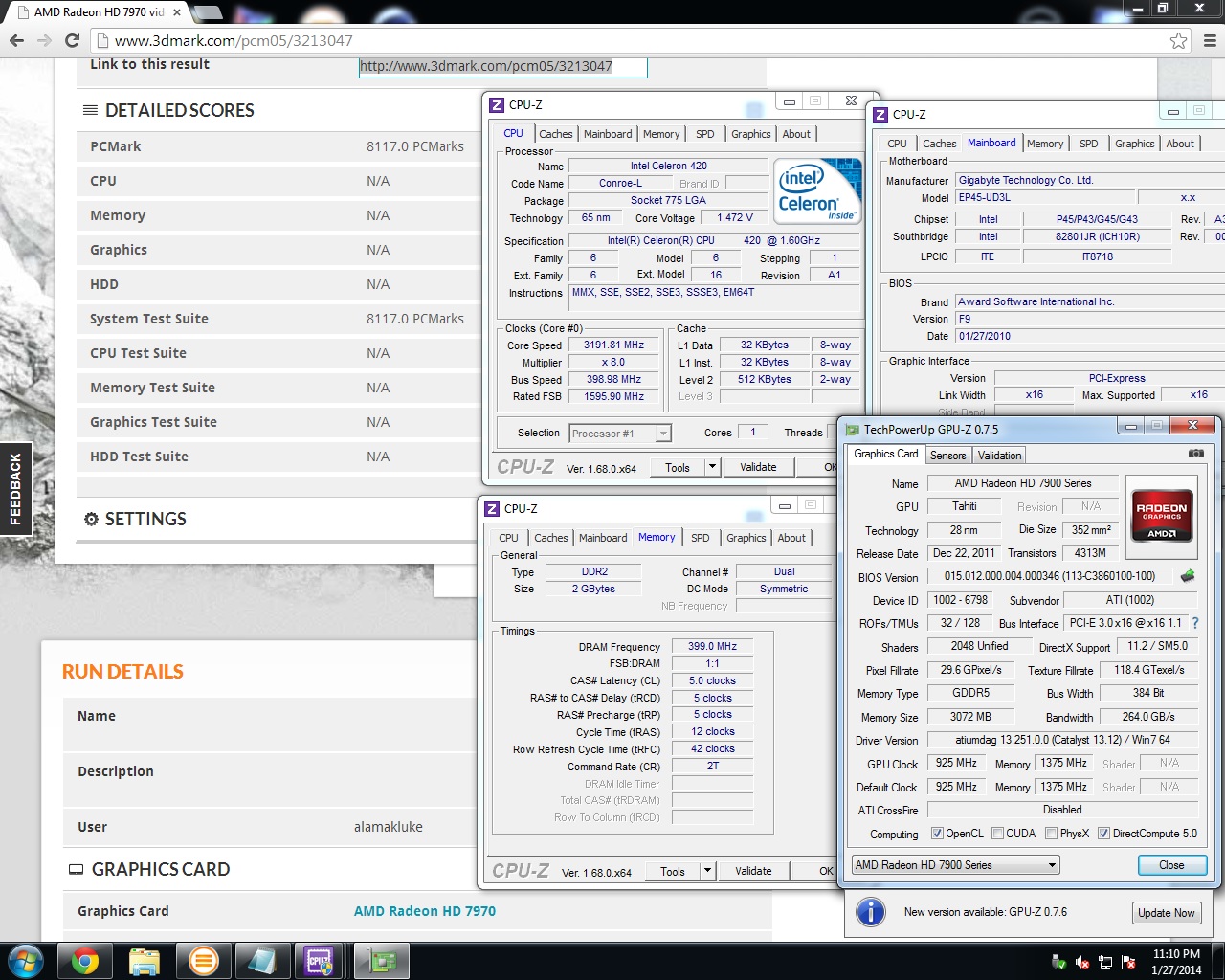Viewport: 1225px width, 980px height.
Task: Open the Windows Start menu
Action: coord(25,961)
